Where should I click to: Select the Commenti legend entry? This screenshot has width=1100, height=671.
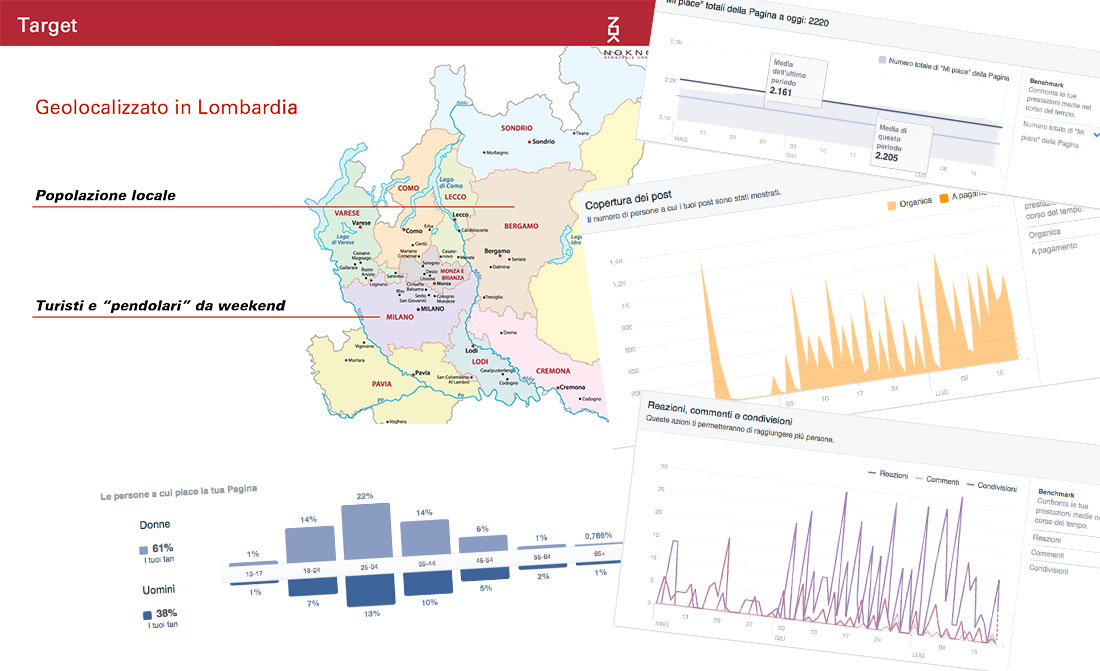(936, 482)
